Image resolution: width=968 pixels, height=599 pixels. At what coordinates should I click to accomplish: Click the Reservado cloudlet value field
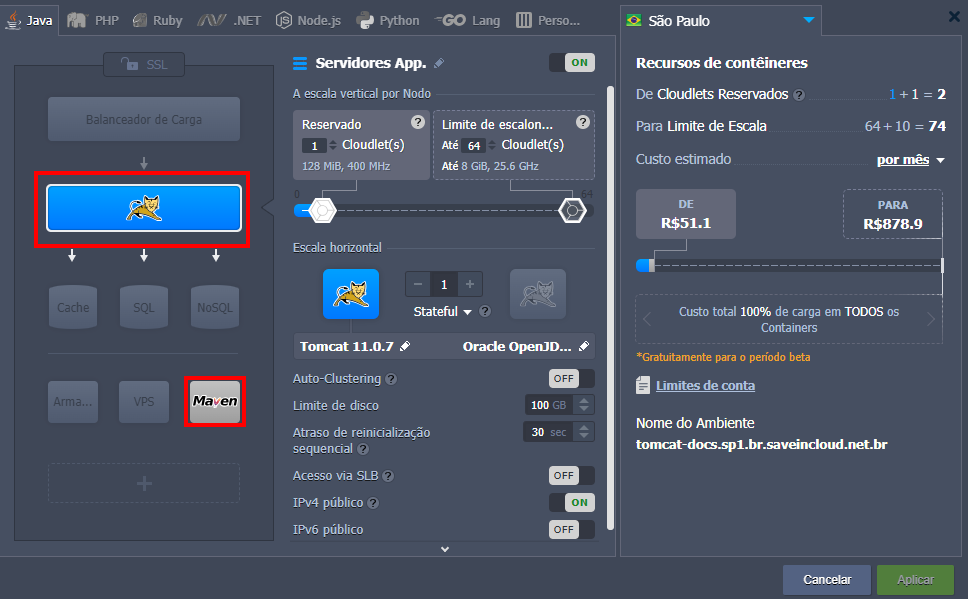pyautogui.click(x=314, y=146)
